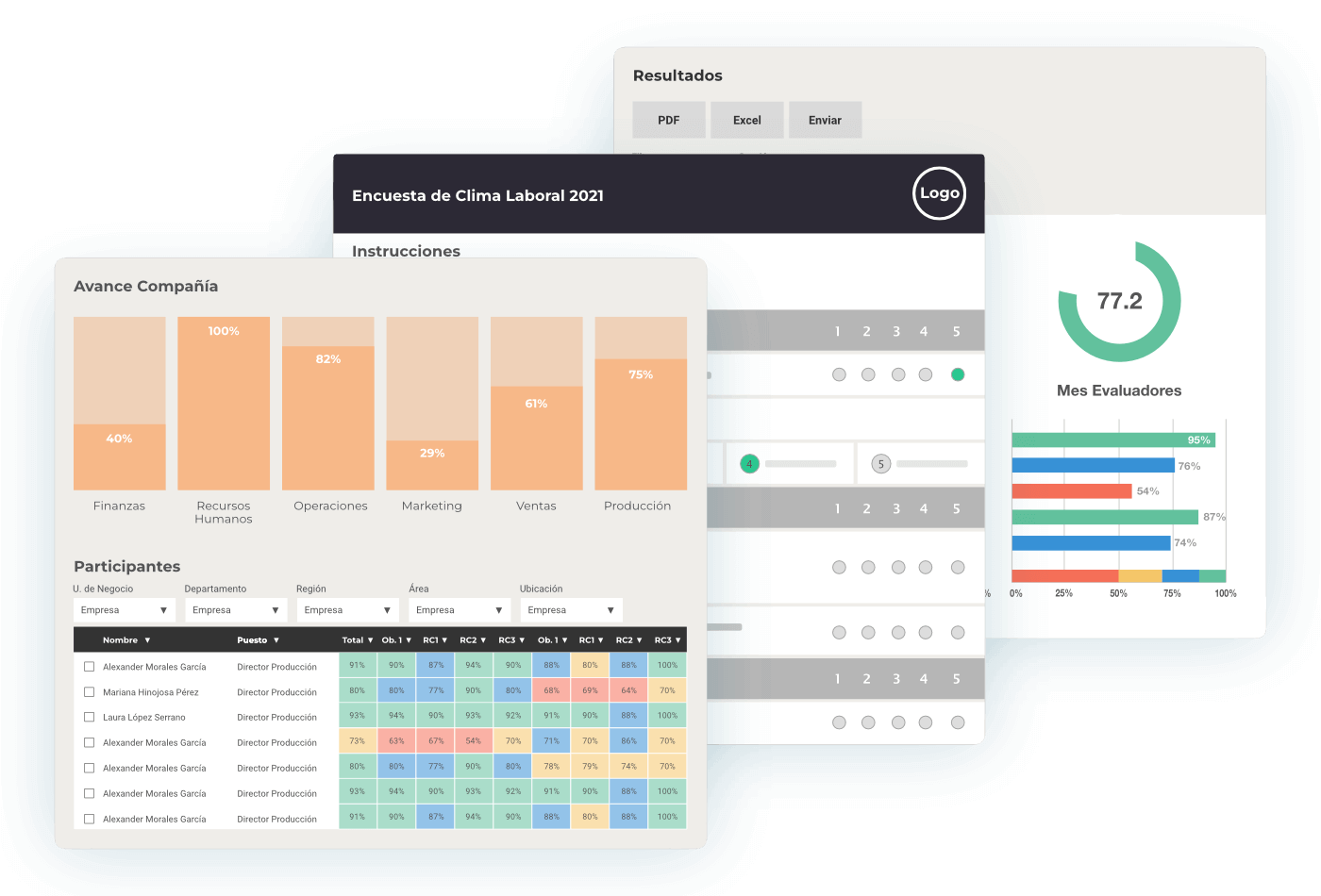
Task: Click the 73% cell in the table
Action: coord(358,740)
